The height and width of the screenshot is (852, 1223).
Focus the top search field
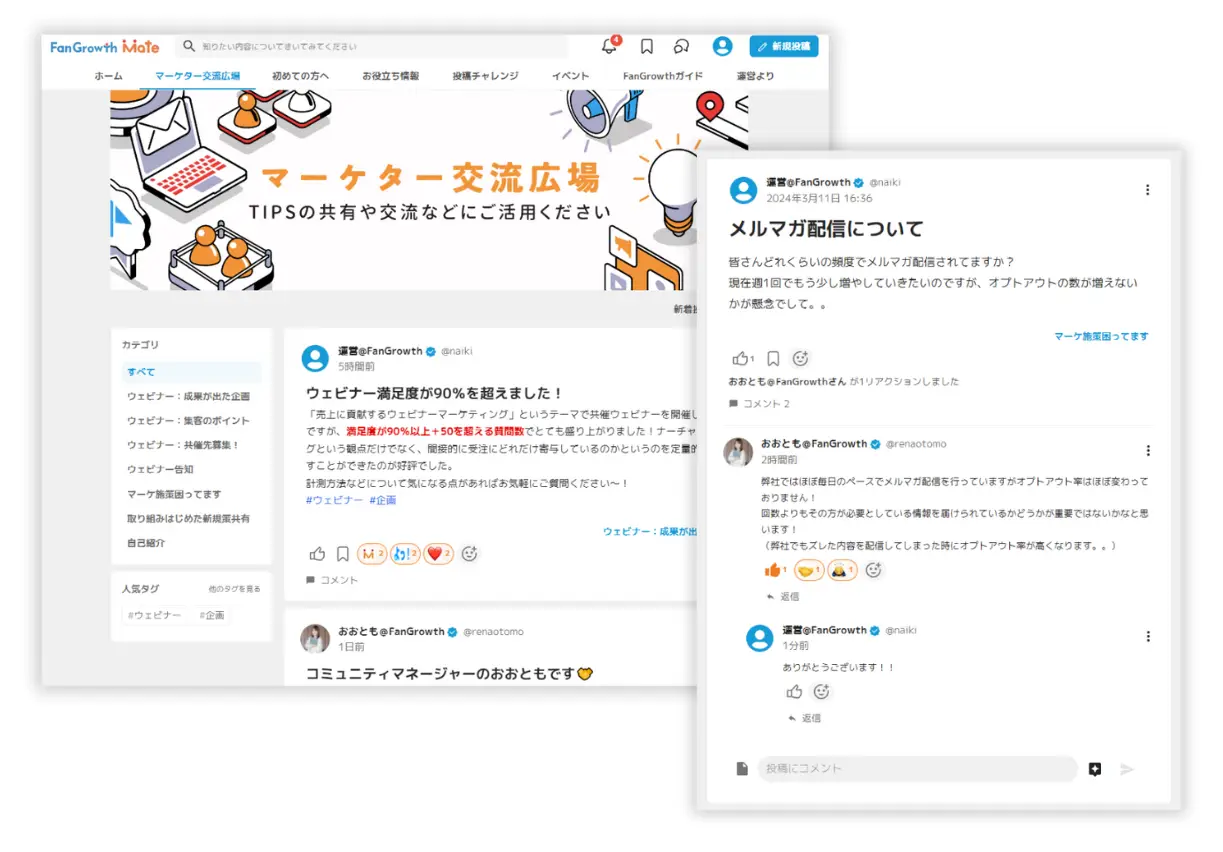372,46
